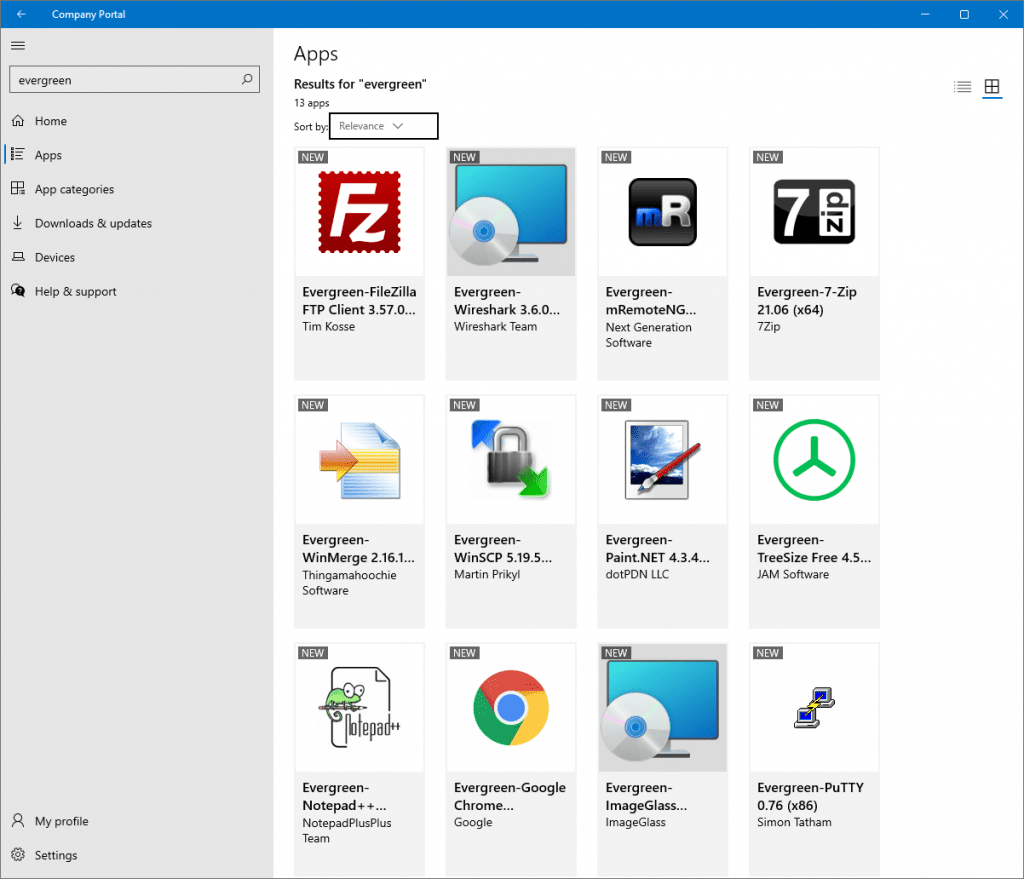1024x879 pixels.
Task: Click the Evergreen-PuTTY 0.76 (x86) title
Action: point(810,796)
